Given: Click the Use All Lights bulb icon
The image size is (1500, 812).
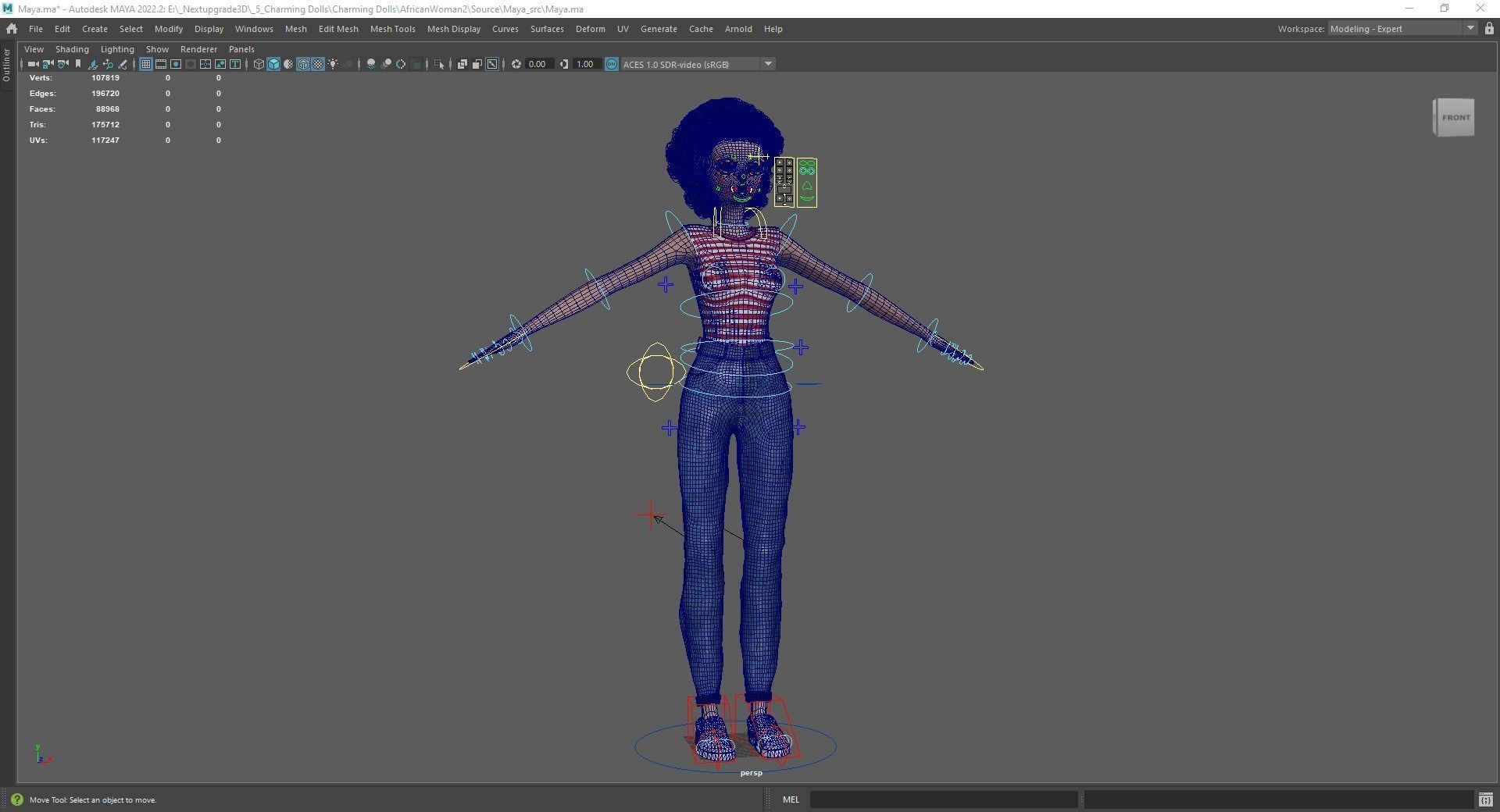Looking at the screenshot, I should coord(333,64).
